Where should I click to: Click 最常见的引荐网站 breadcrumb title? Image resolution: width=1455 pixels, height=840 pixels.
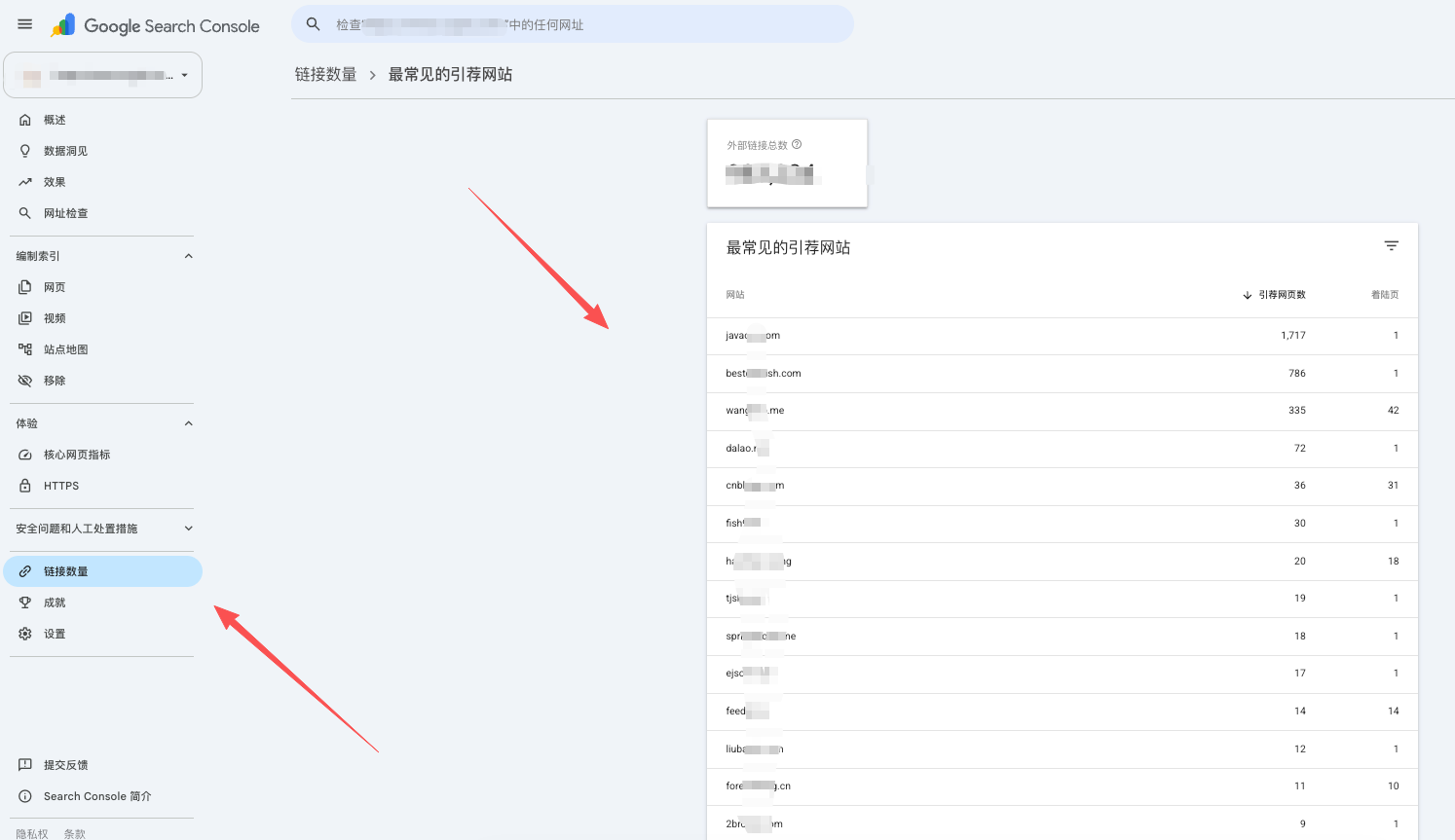[450, 75]
